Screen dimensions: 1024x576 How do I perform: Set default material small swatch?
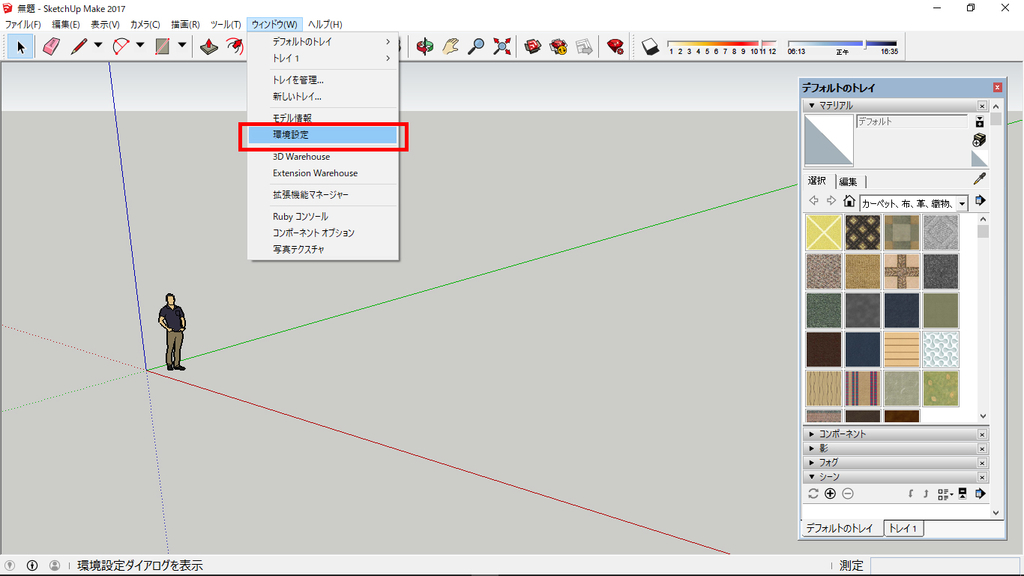coord(979,159)
